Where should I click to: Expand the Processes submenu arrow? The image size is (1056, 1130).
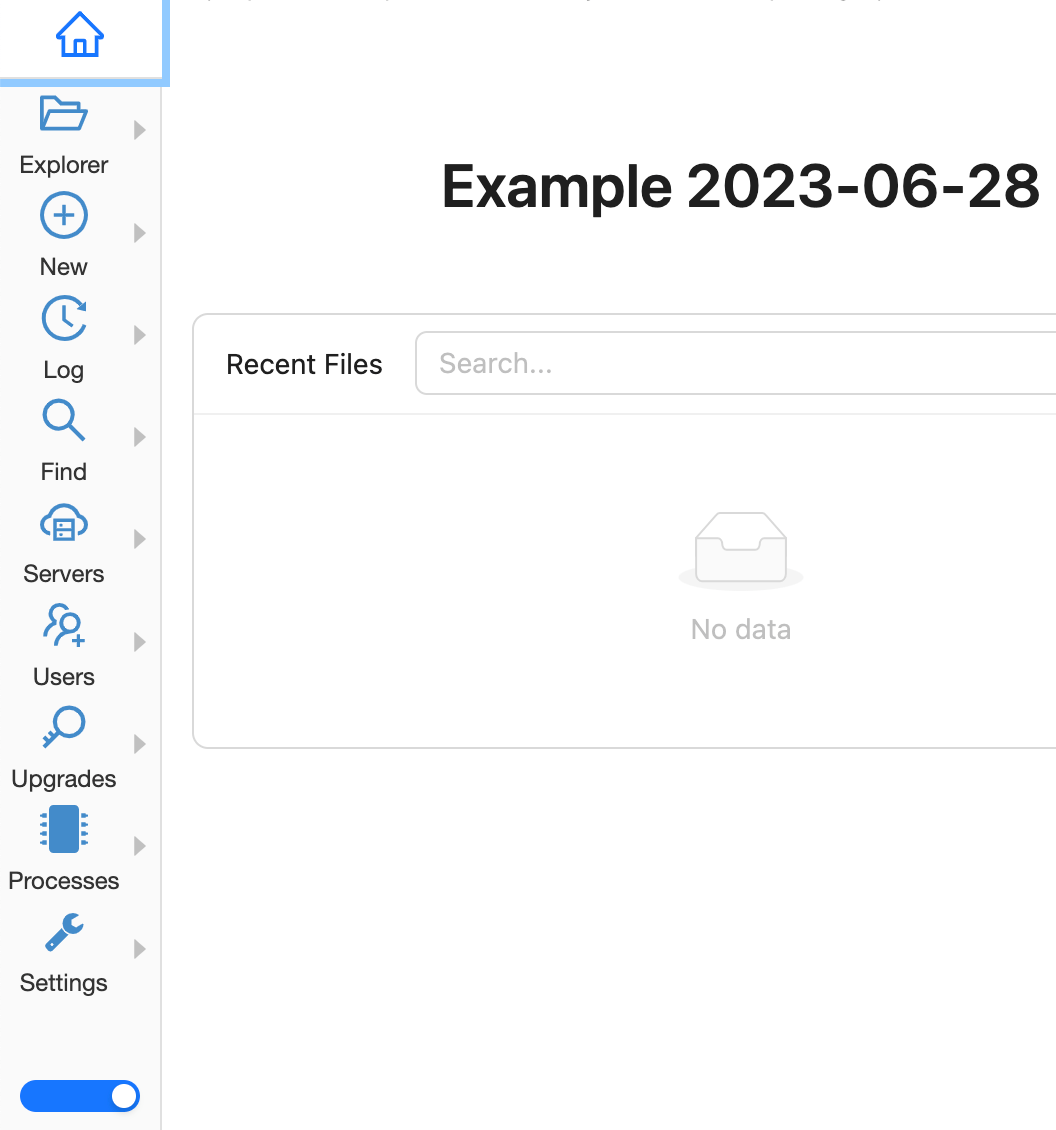tap(140, 846)
